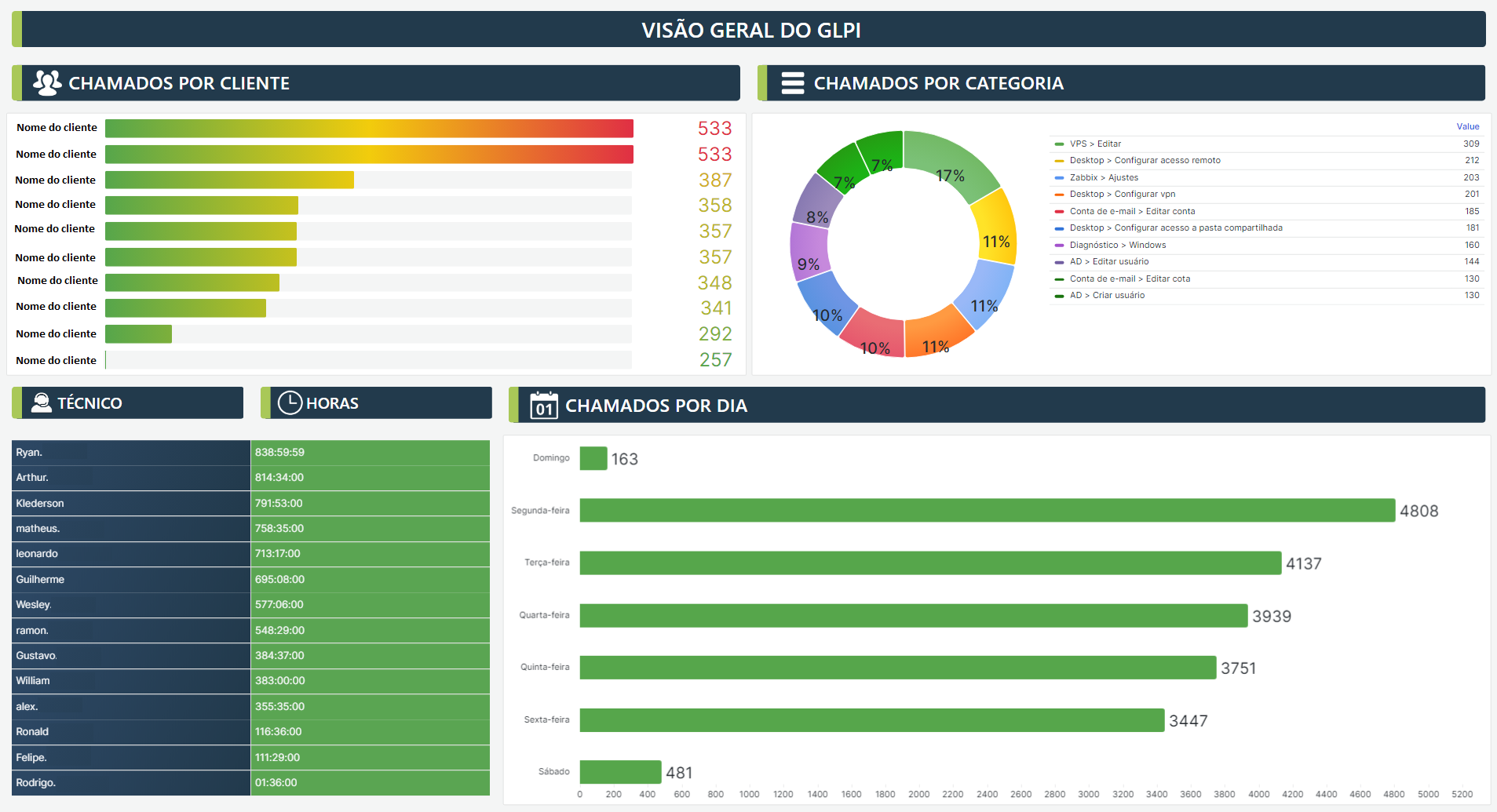Screen dimensions: 1497x812
Task: Click hours cell 384:37:00
Action: (370, 655)
